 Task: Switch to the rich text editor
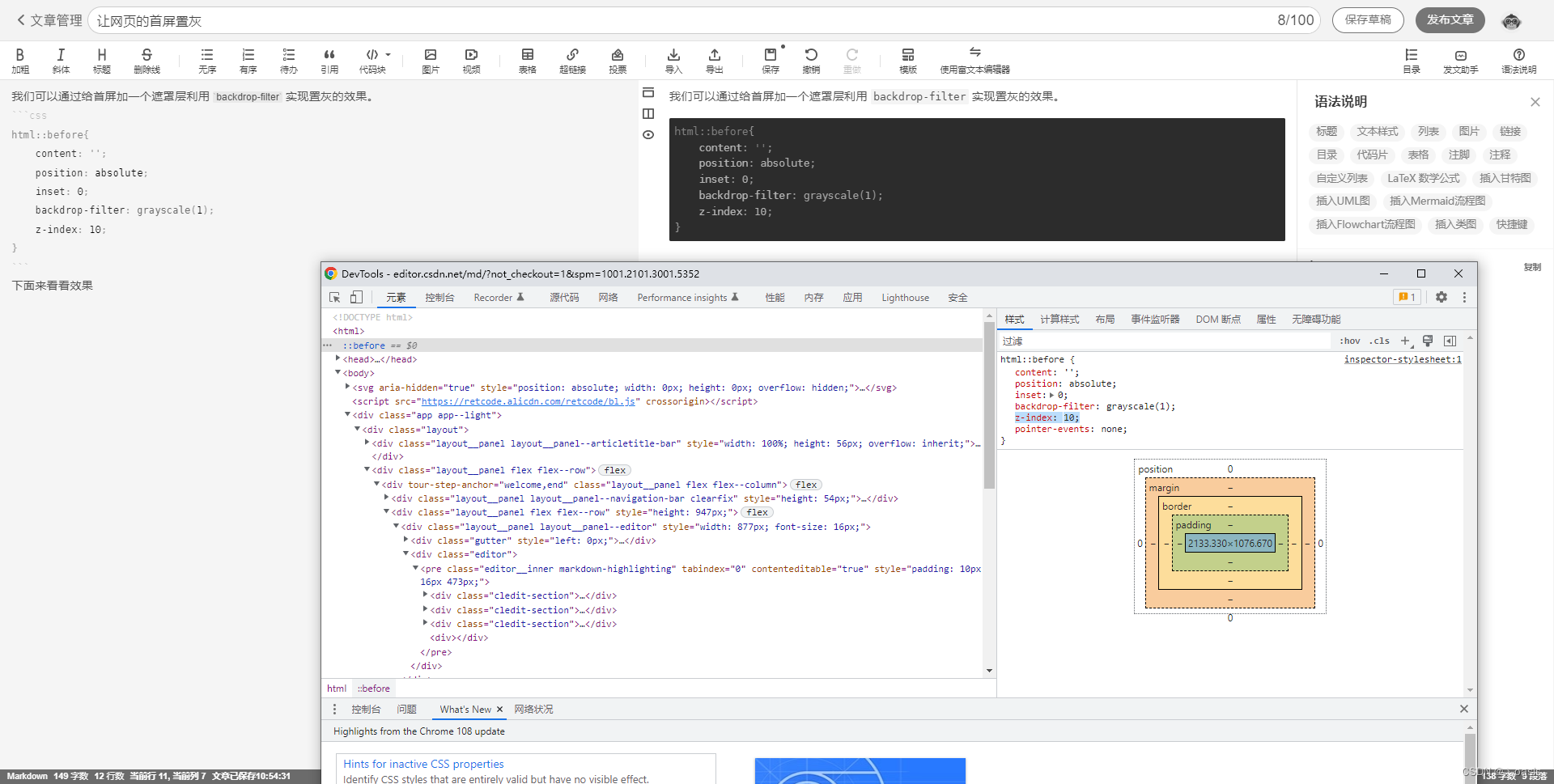click(974, 60)
